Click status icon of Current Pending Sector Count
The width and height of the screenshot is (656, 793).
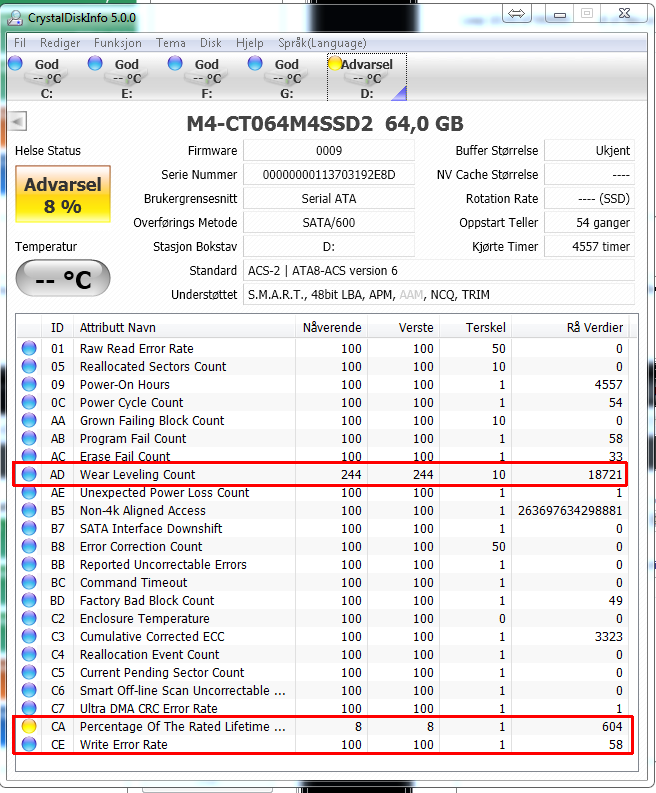coord(29,672)
